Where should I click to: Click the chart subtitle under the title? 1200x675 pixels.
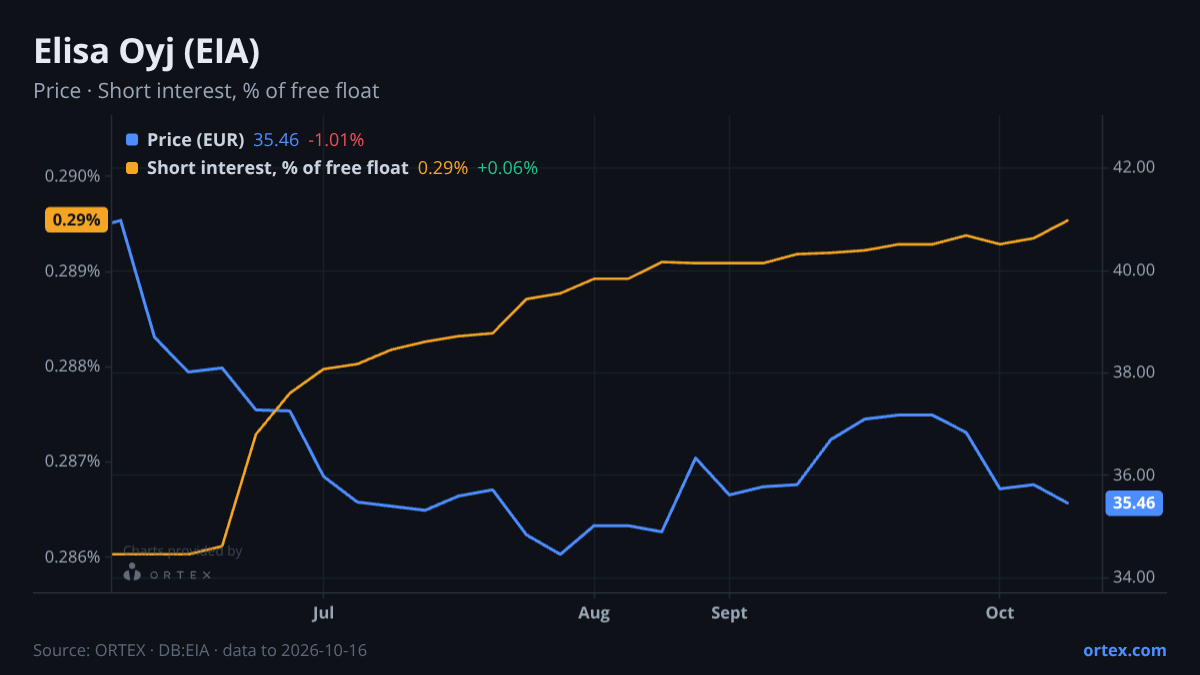point(206,91)
